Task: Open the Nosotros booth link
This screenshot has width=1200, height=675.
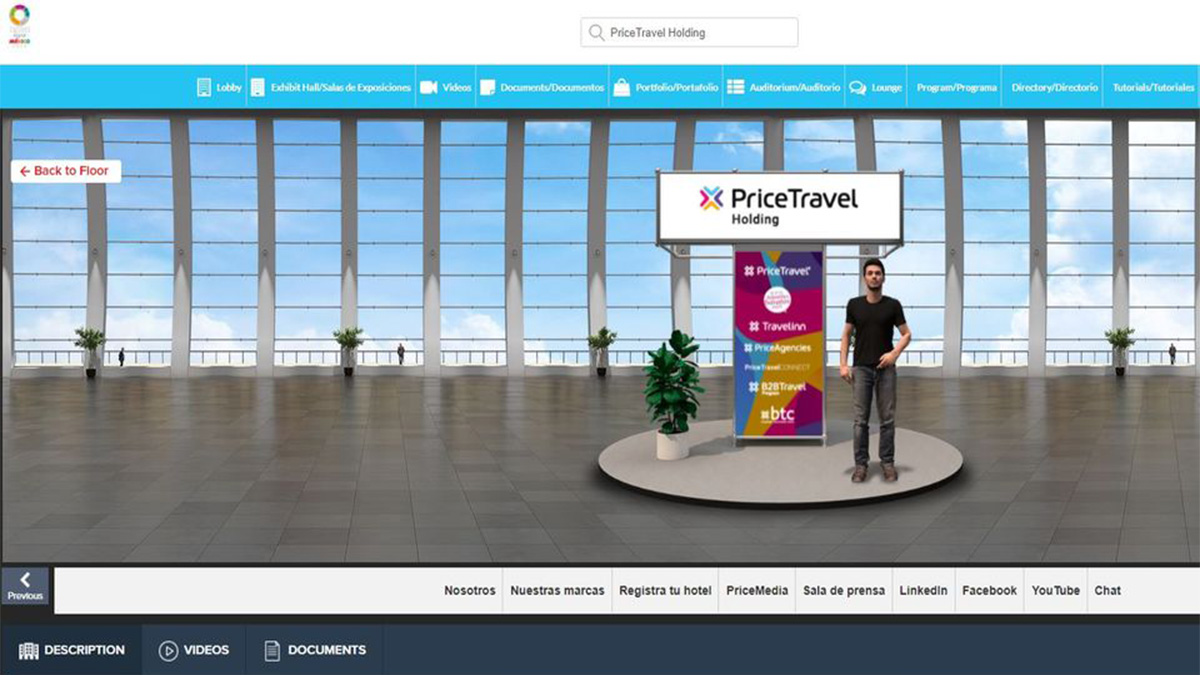Action: tap(470, 591)
